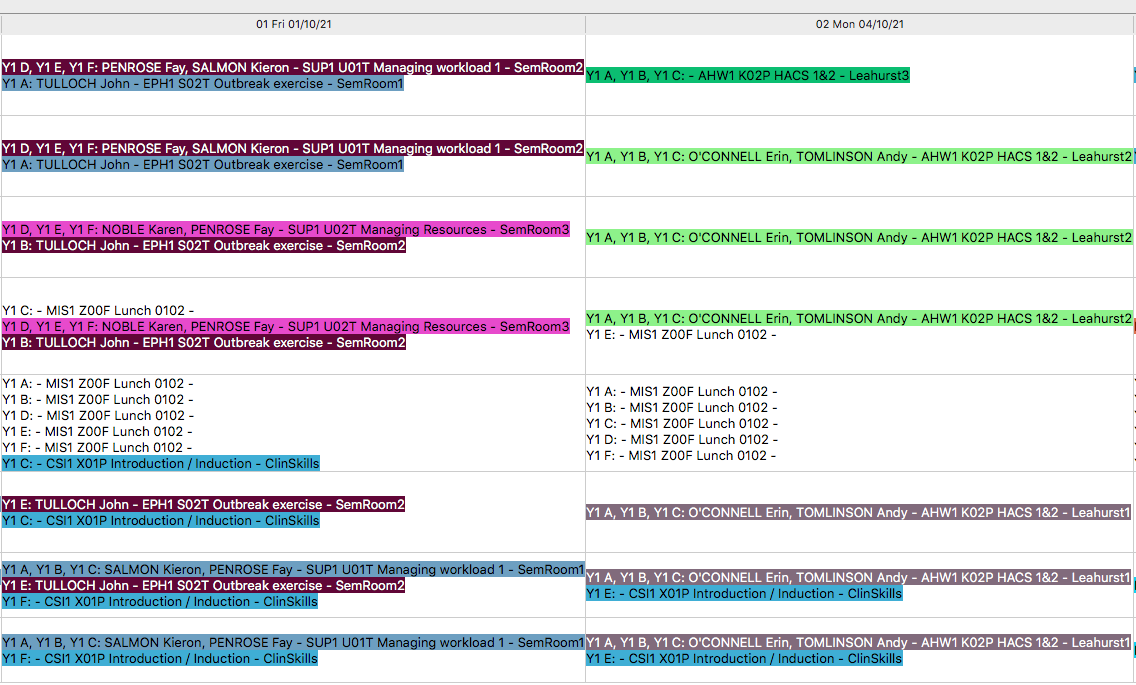Open the SUP1 U01T Managing workload 1 SemRoom2 event
The height and width of the screenshot is (685, 1136).
click(x=290, y=67)
